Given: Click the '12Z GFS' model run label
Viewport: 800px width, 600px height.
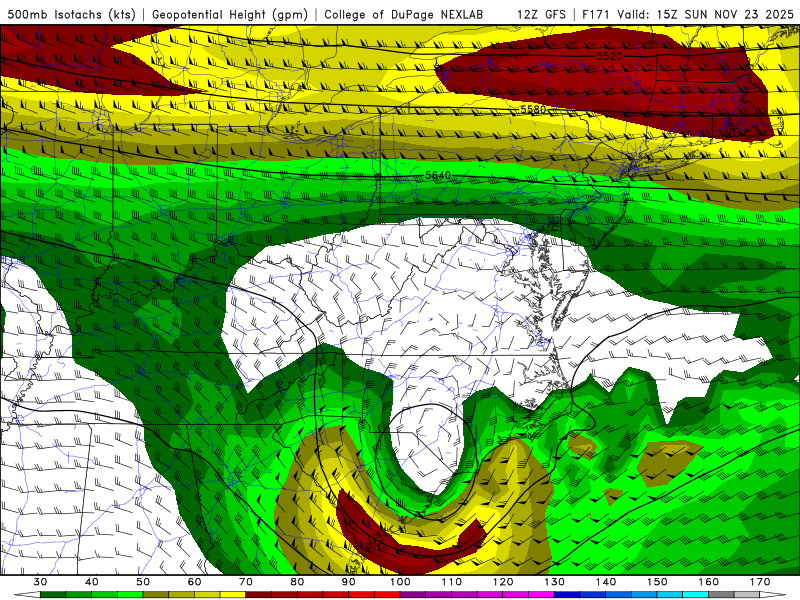Looking at the screenshot, I should pyautogui.click(x=541, y=14).
